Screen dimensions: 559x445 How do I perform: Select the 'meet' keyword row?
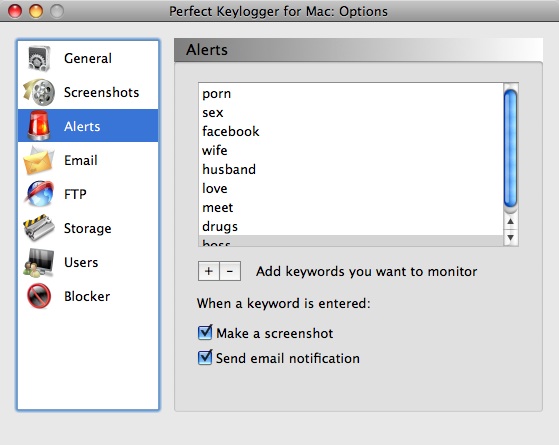[x=351, y=207]
